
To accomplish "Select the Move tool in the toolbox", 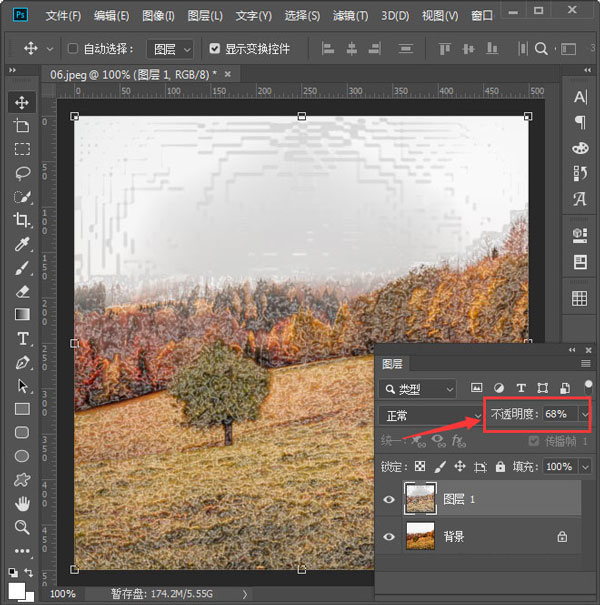I will point(22,102).
